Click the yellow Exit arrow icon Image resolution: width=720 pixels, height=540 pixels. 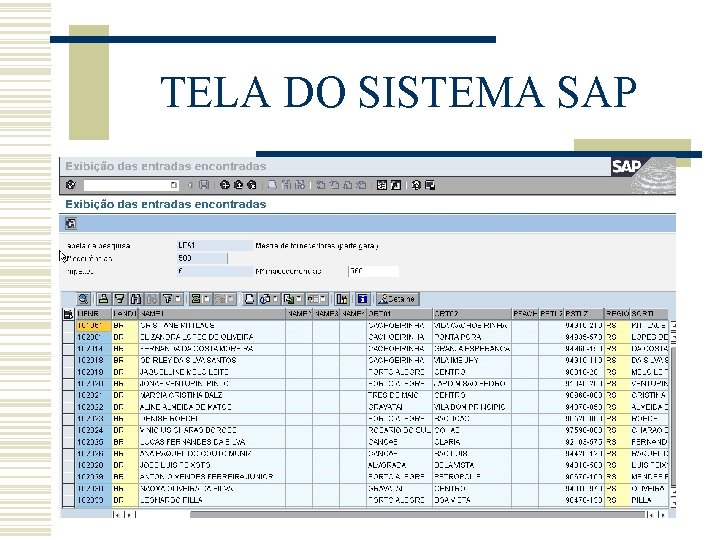point(238,185)
